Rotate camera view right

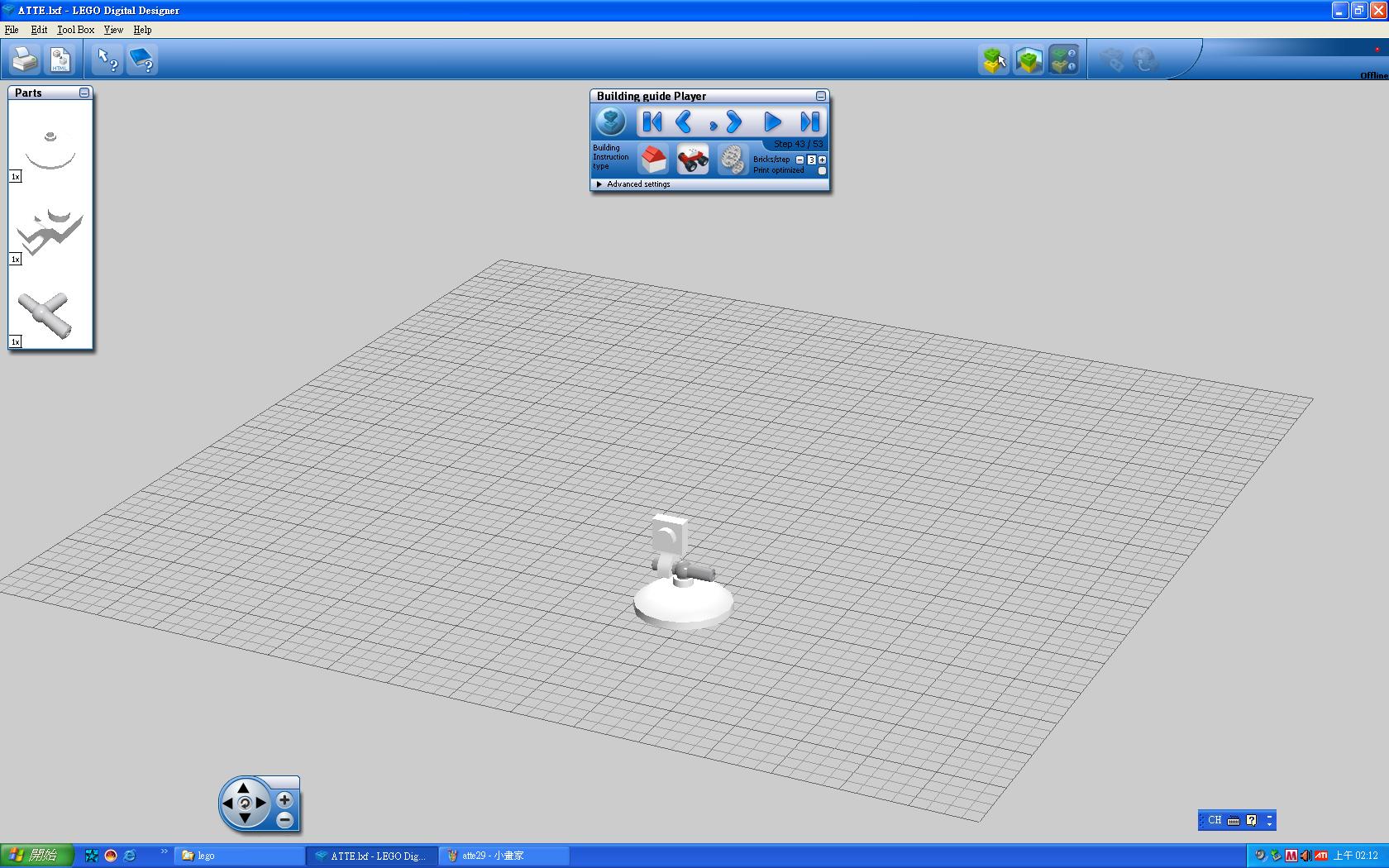click(x=261, y=803)
